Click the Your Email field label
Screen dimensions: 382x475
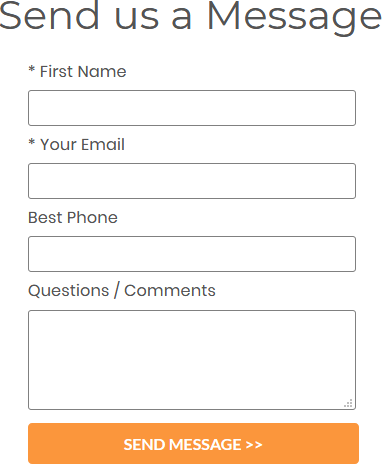click(x=82, y=144)
